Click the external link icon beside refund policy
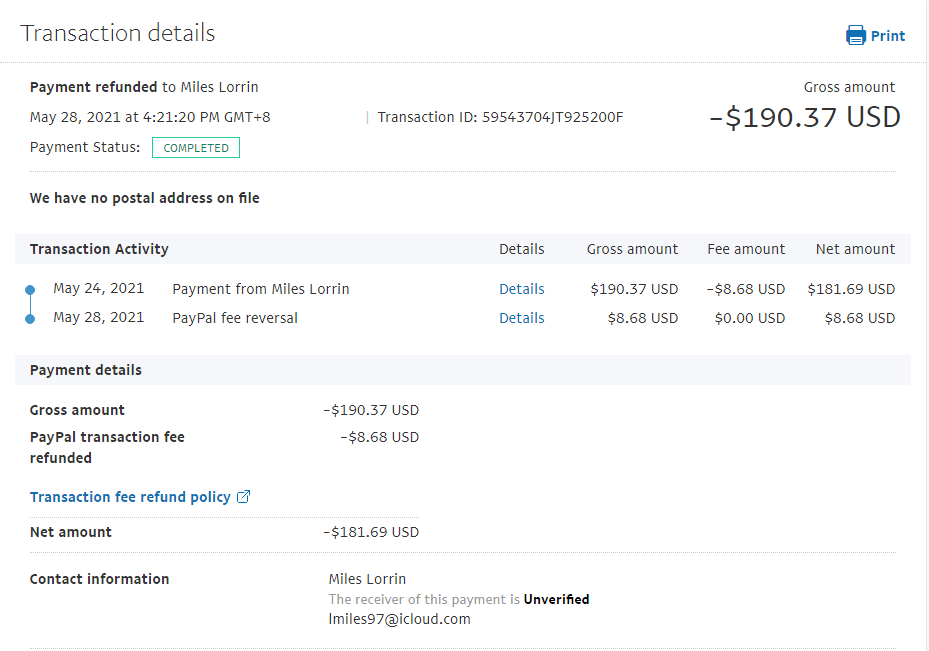This screenshot has width=929, height=651. (x=243, y=497)
